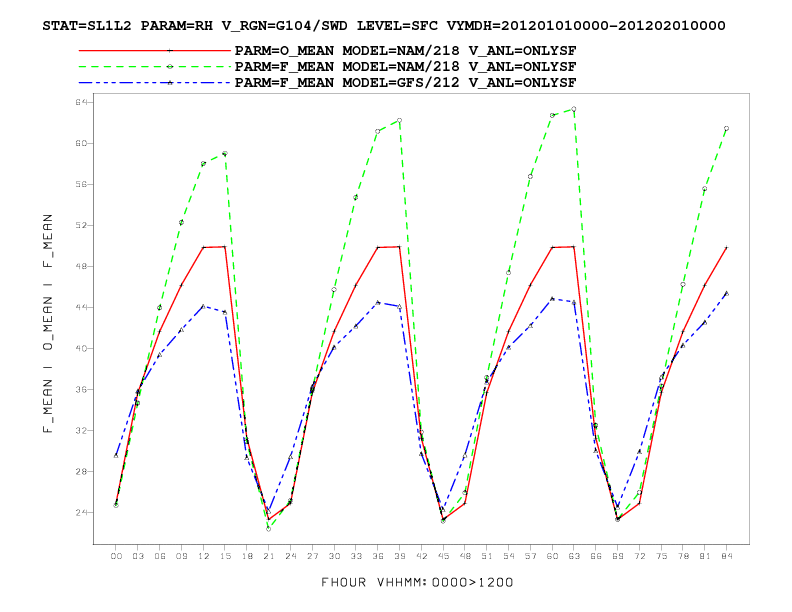Select the green F_MEAN NAM/218 legend entry
Screen dimensions: 792x612
coord(327,67)
